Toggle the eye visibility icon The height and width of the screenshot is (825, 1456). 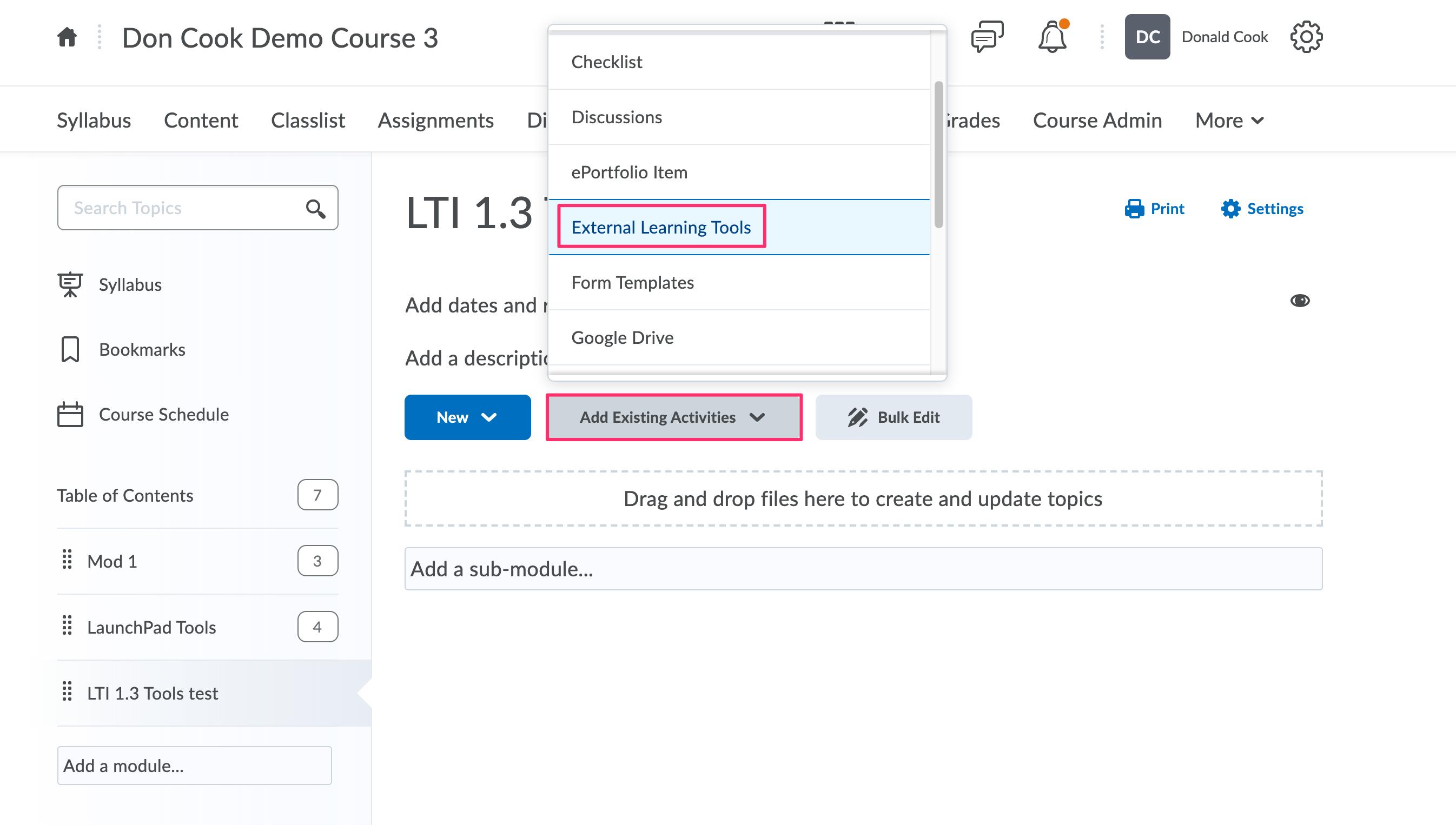click(1300, 301)
